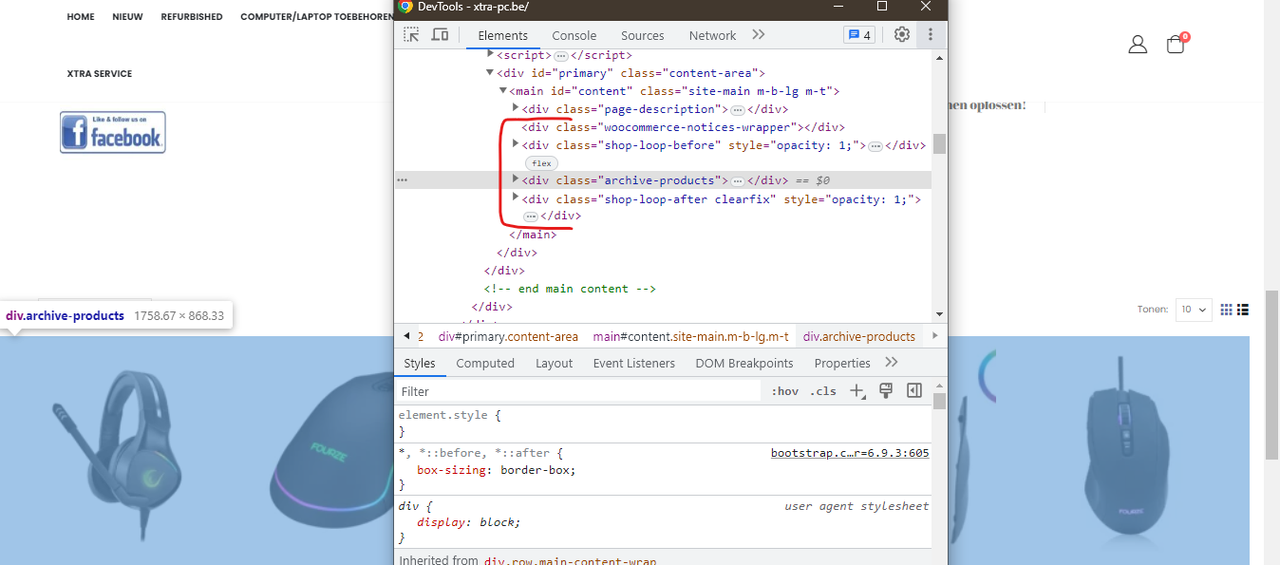Open DevTools customize three-dot menu
1280x565 pixels.
930,35
